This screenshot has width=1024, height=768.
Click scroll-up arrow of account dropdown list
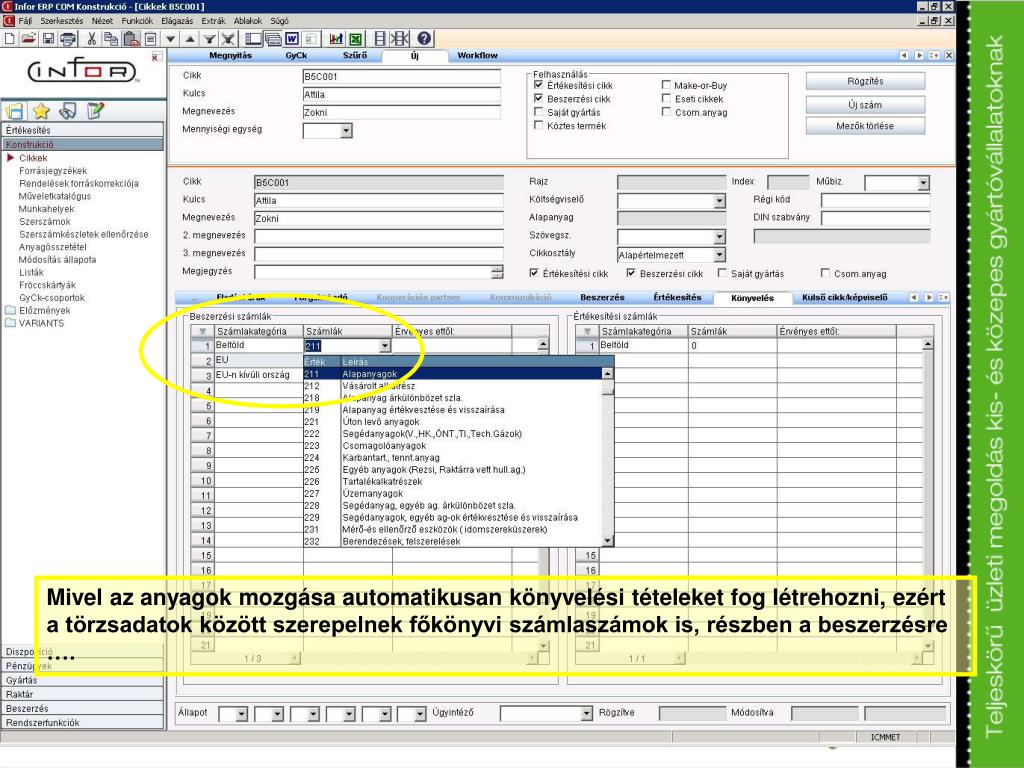[x=607, y=374]
